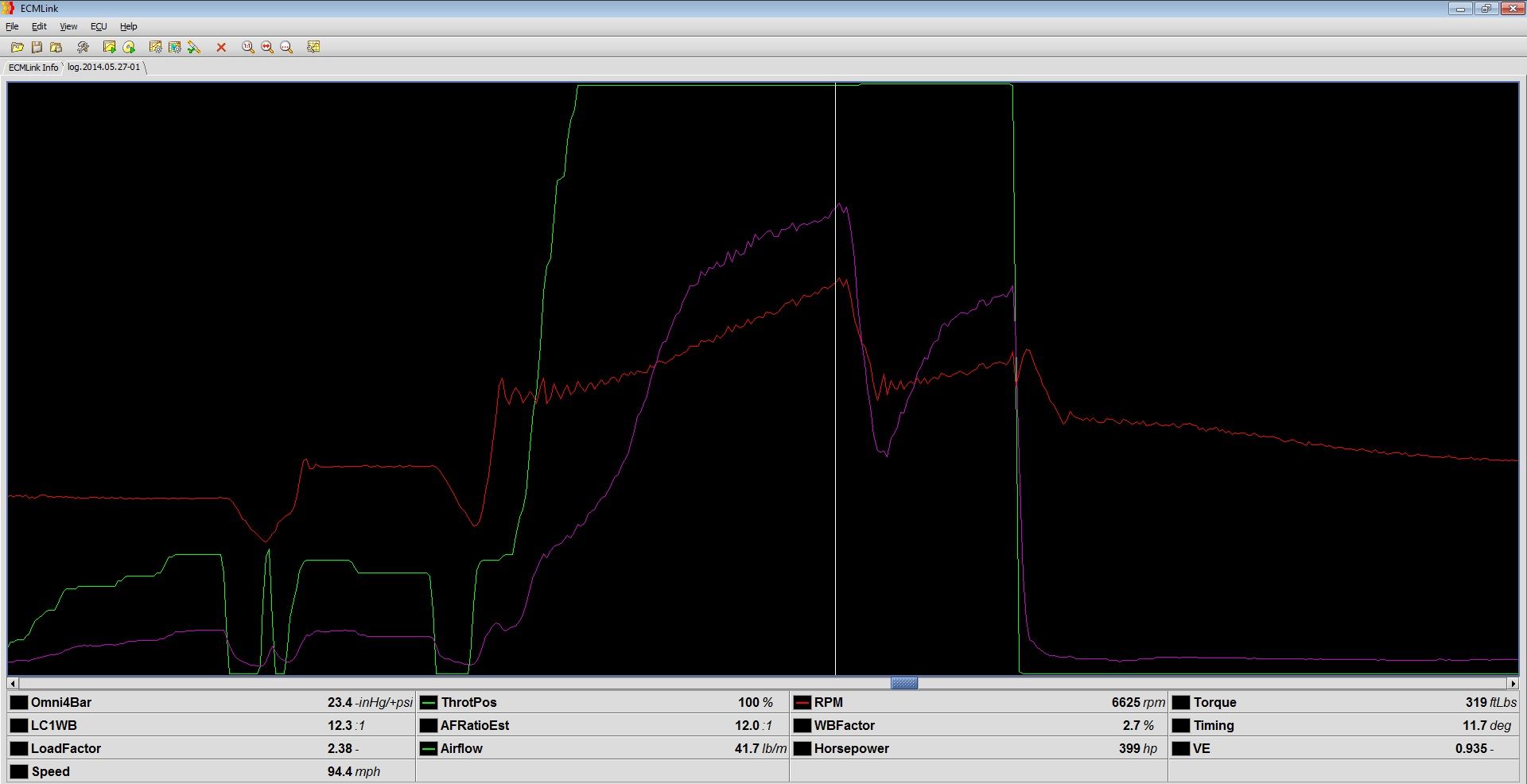Click the 12.0 :1 AFRatioEst value
The image size is (1527, 784).
(753, 725)
